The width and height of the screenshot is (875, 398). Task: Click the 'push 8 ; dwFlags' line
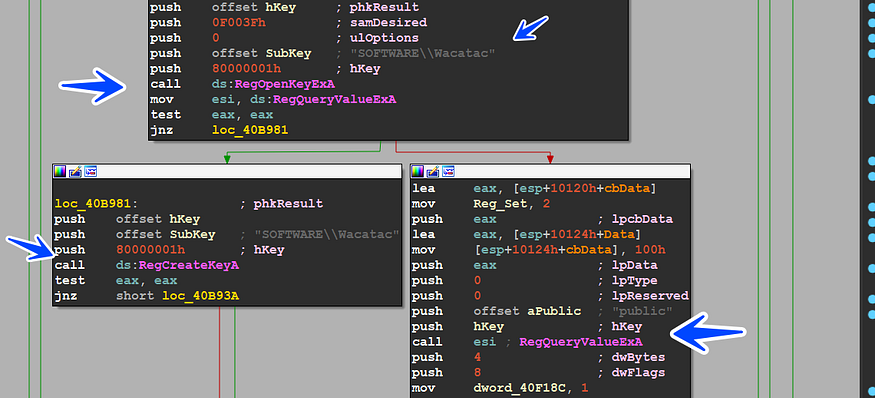(539, 373)
